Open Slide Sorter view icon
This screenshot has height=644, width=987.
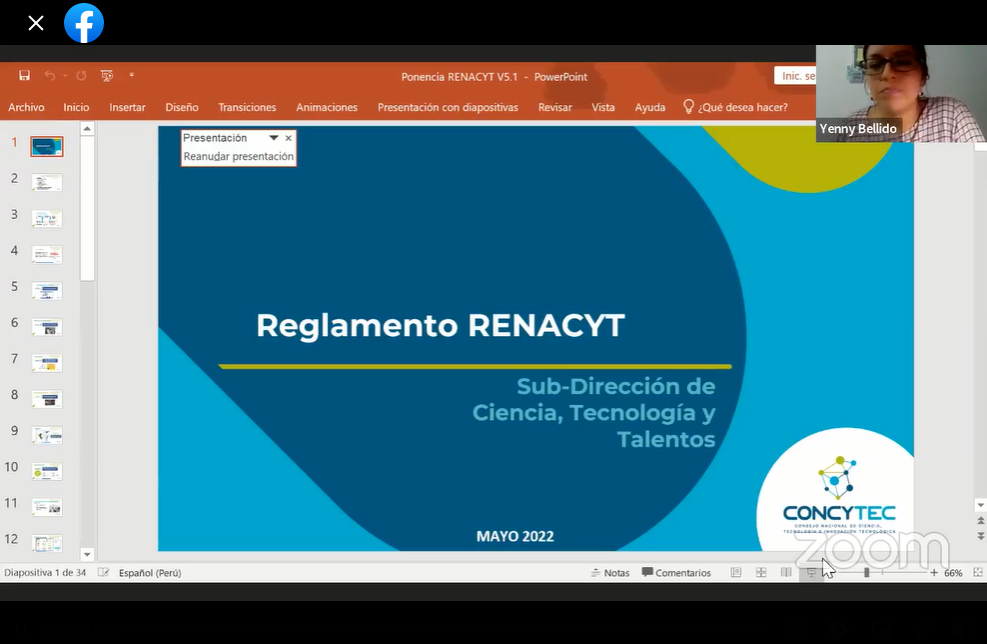[761, 573]
